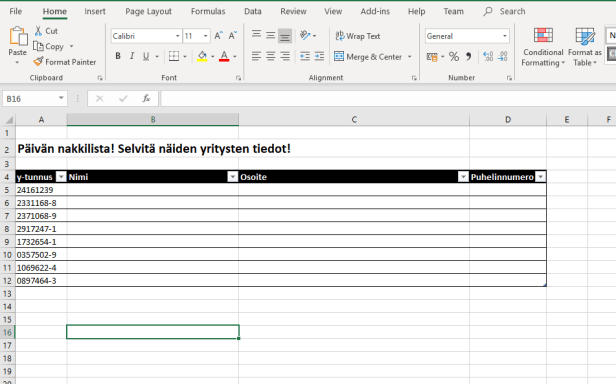
Task: Open the View tab
Action: [x=333, y=11]
